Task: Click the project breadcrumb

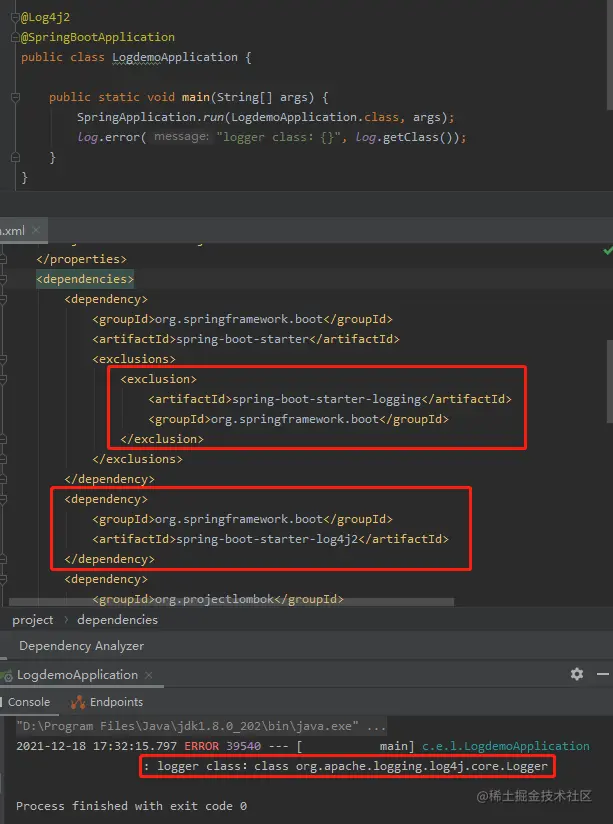Action: [x=33, y=620]
